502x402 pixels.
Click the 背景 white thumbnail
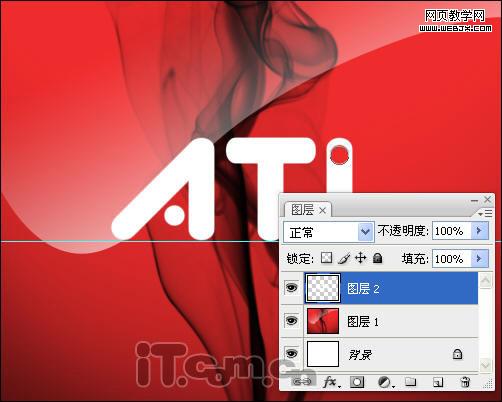tap(323, 354)
